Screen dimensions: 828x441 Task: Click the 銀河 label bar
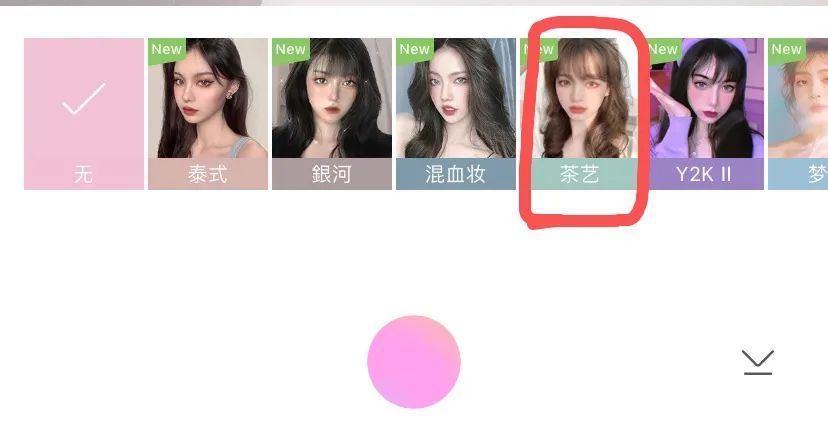click(x=332, y=174)
